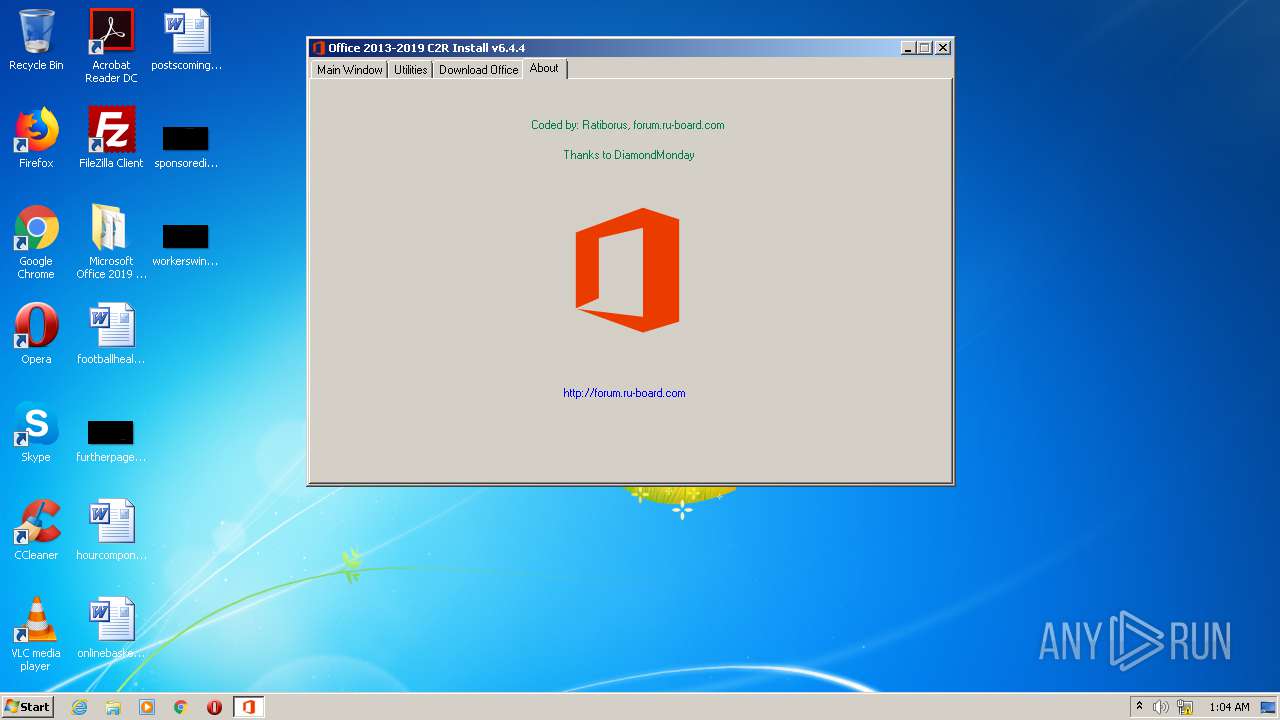Select the Download Office tab
Screen dimensions: 1280x720
tap(478, 70)
